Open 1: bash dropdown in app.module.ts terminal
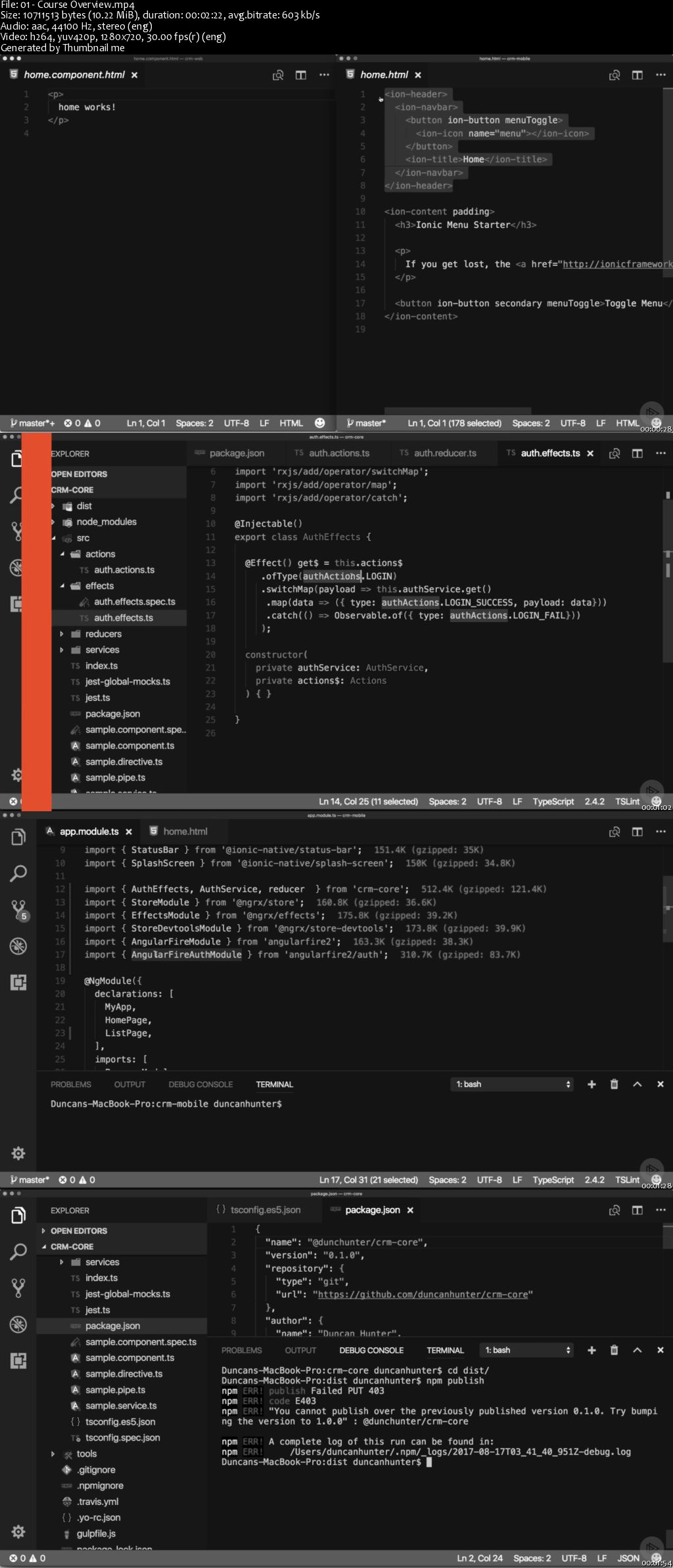The image size is (673, 1568). (513, 1084)
